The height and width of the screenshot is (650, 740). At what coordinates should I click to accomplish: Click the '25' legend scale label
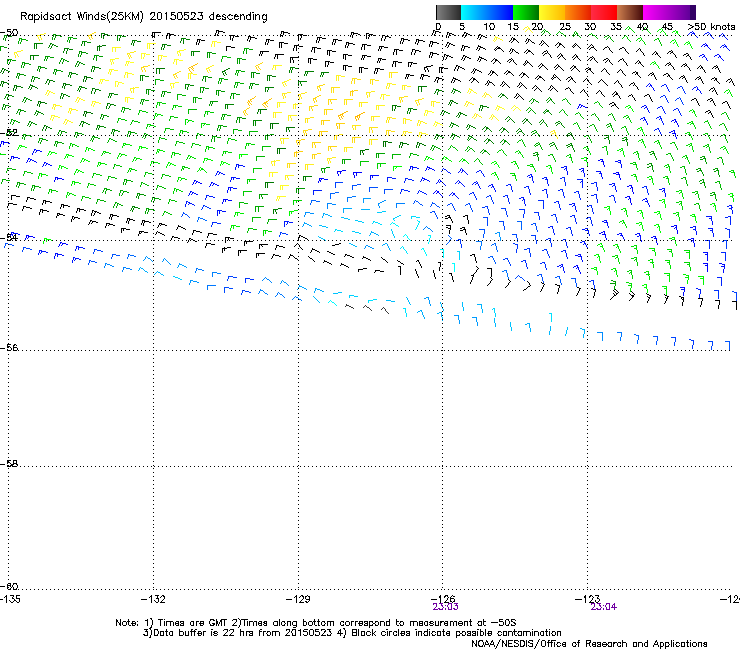[x=564, y=27]
